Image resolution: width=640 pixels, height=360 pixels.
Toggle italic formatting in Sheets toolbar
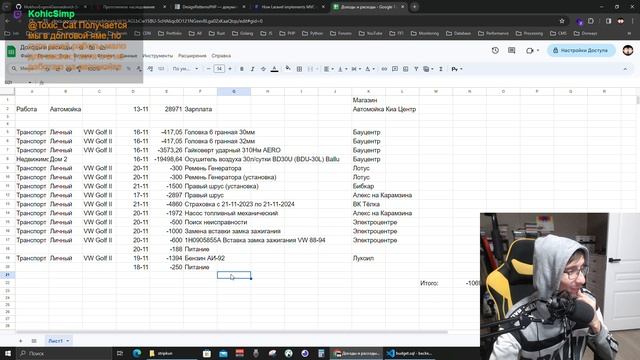point(252,69)
